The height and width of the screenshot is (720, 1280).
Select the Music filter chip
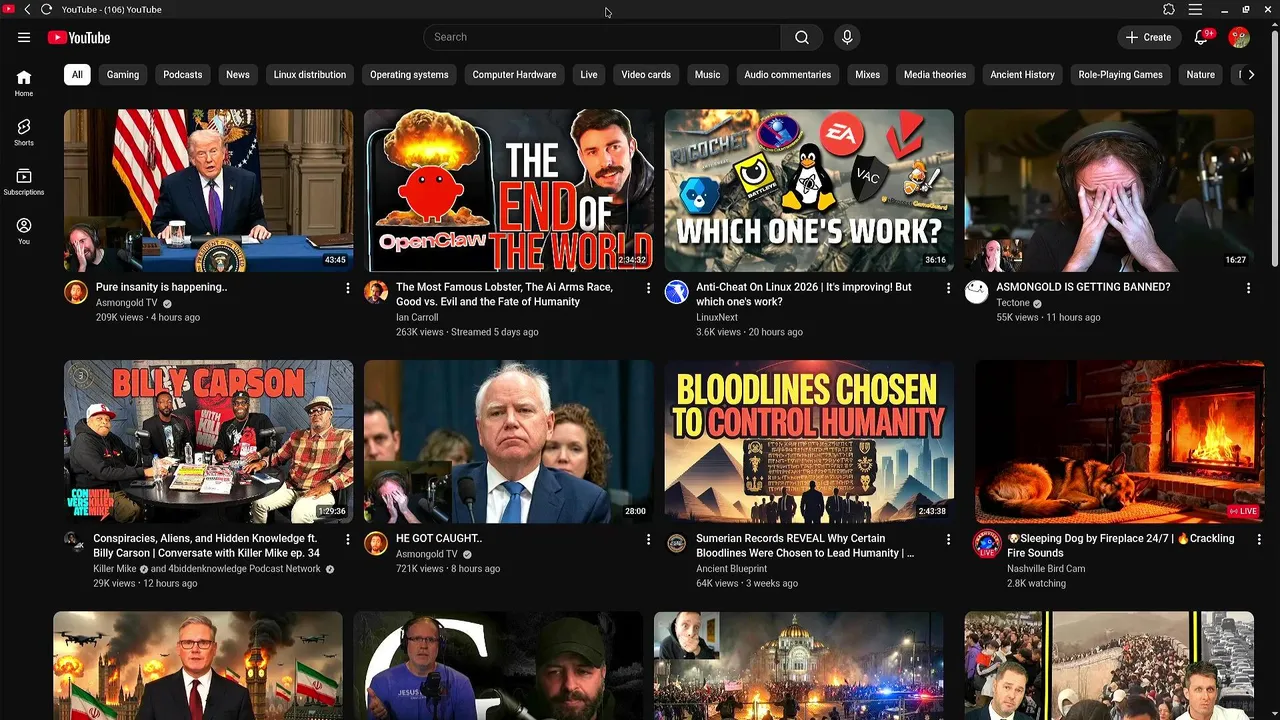[x=708, y=75]
